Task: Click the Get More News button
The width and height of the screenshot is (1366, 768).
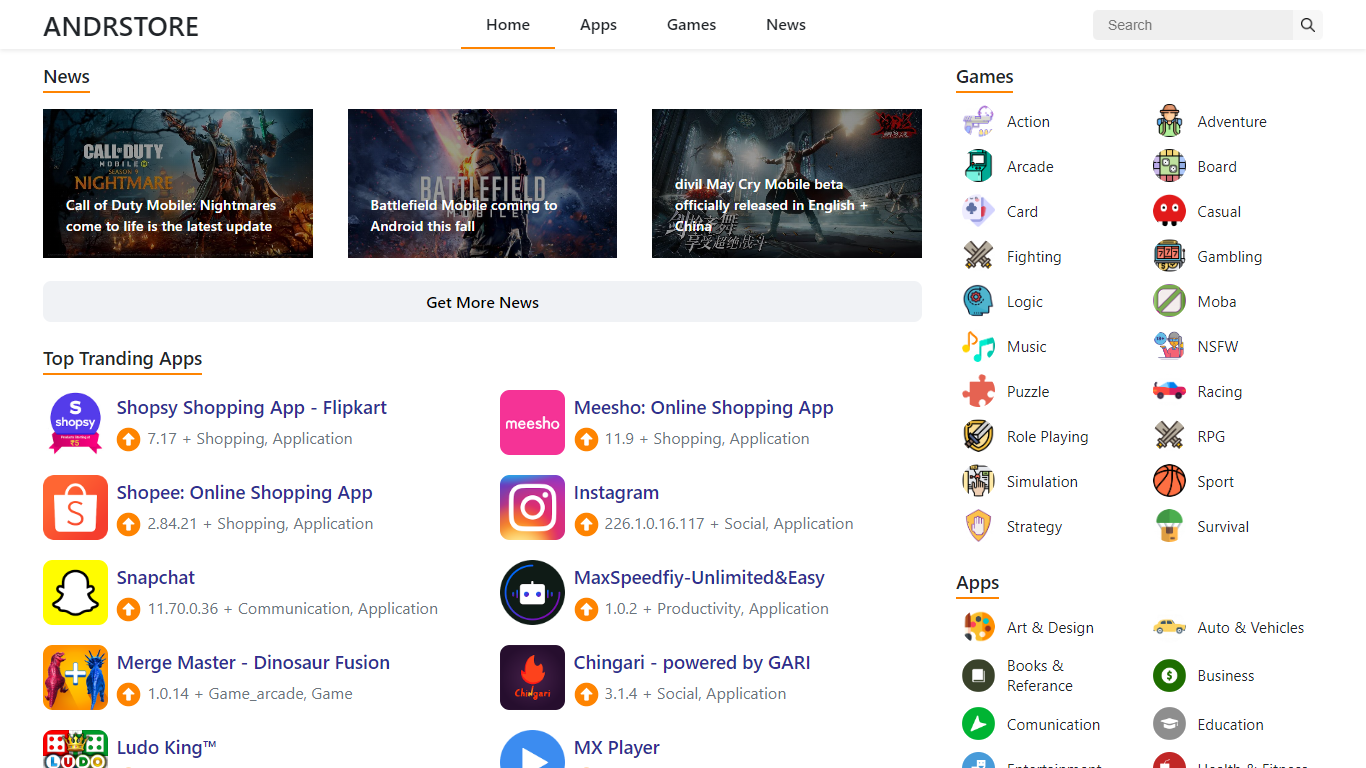Action: tap(482, 302)
